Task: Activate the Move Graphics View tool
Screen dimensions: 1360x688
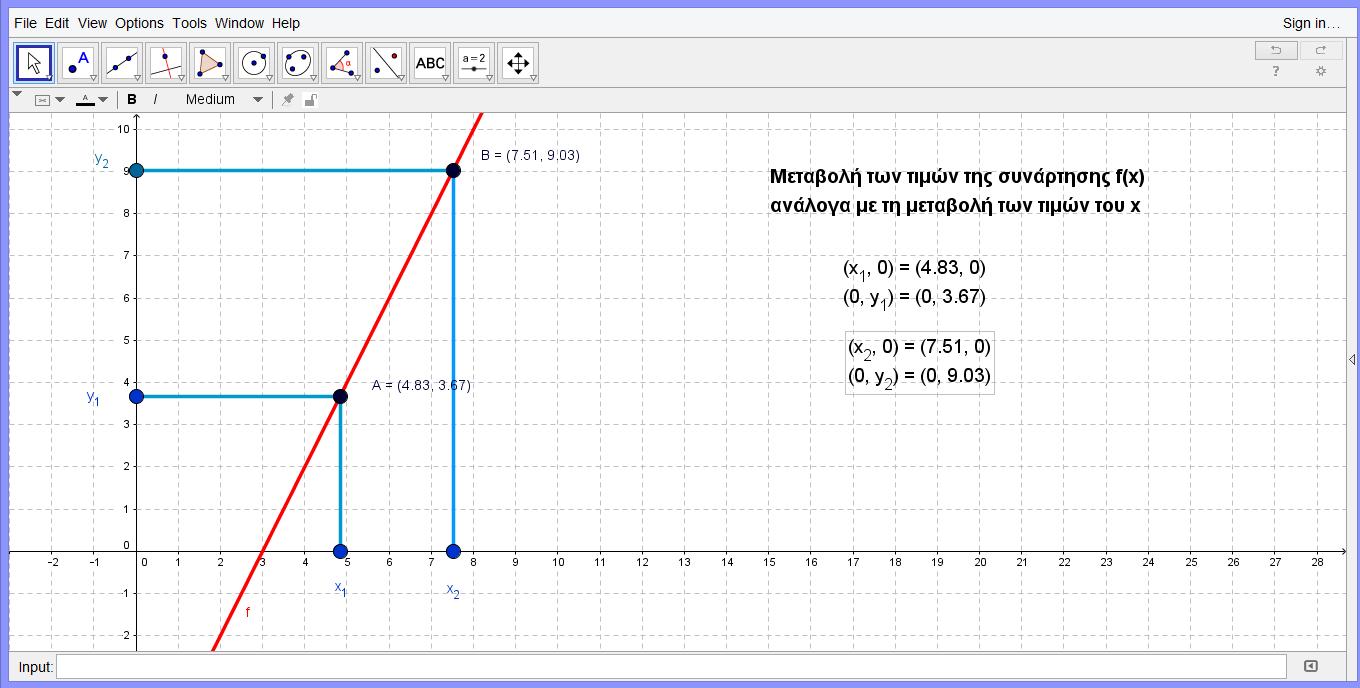Action: (x=518, y=63)
